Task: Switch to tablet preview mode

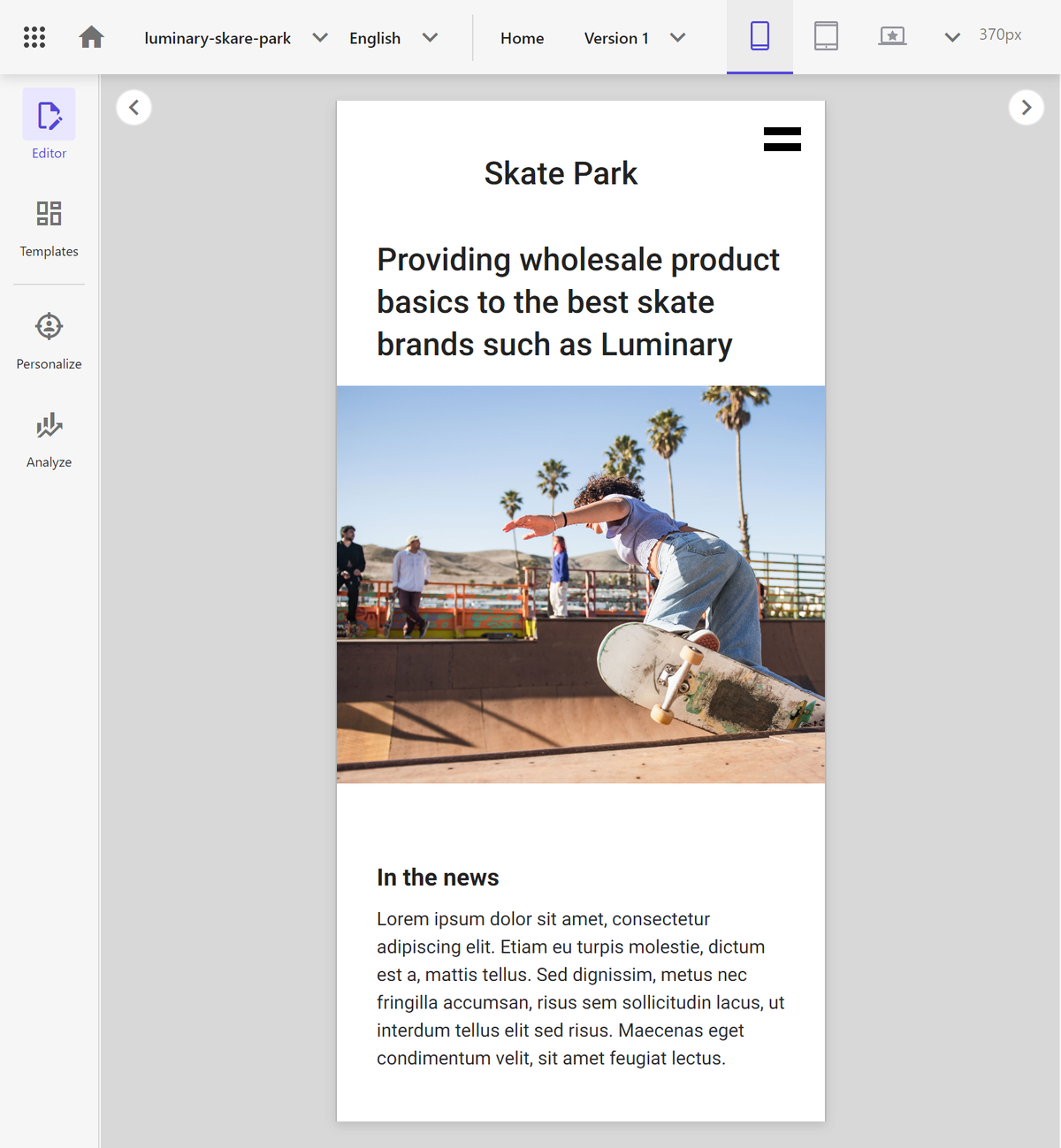Action: pos(826,36)
